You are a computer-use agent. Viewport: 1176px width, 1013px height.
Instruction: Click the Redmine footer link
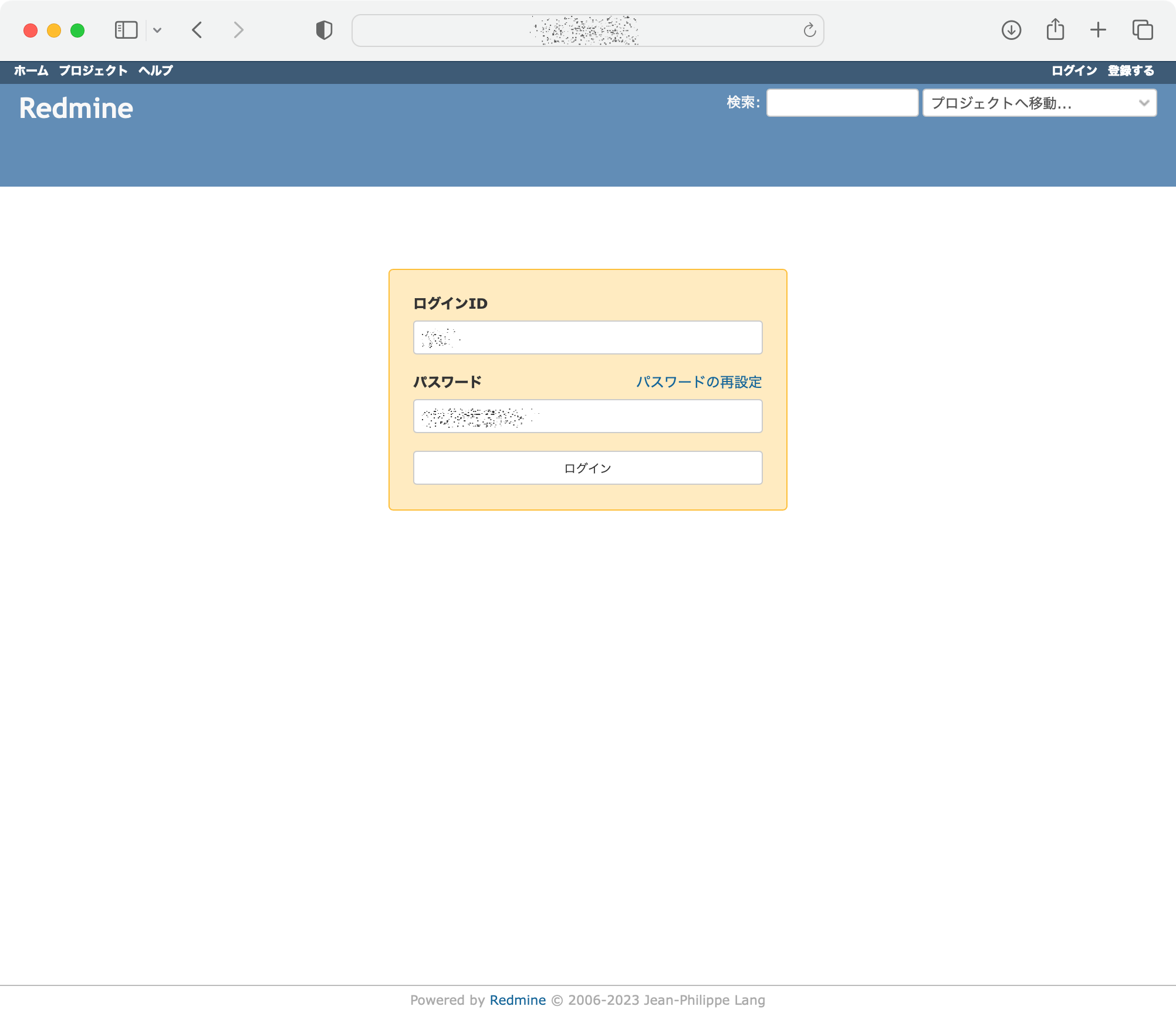[x=517, y=1000]
